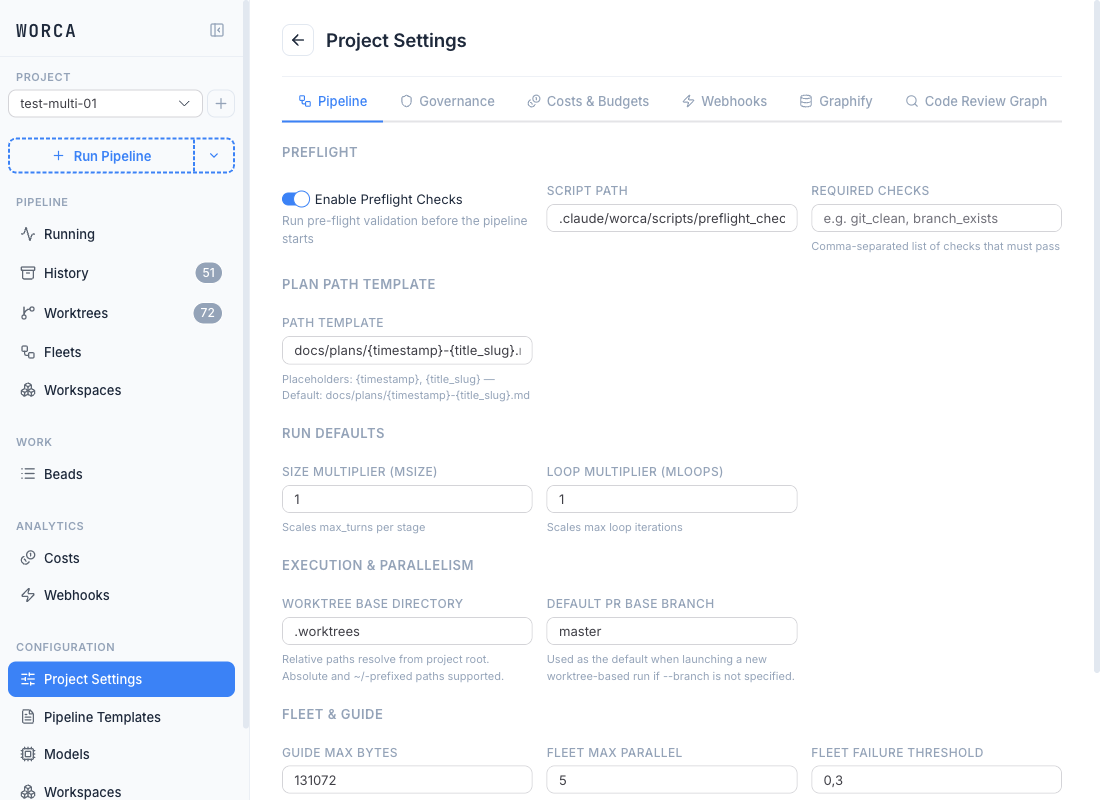Open Fleets page
1100x800 pixels.
[121, 352]
